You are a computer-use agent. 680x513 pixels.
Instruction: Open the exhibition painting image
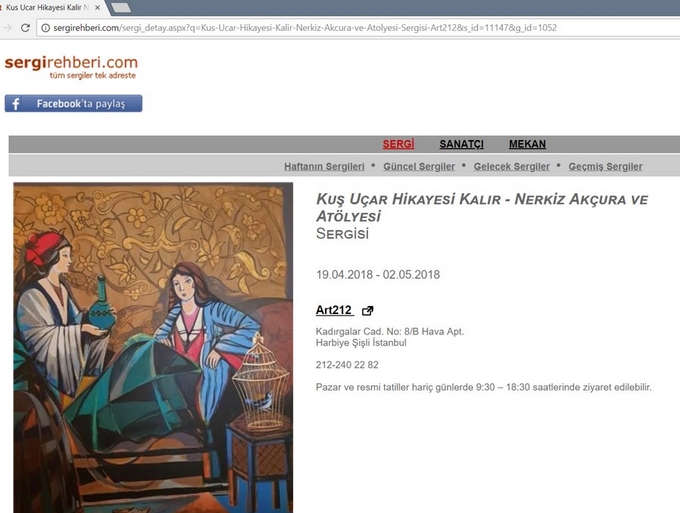click(153, 347)
